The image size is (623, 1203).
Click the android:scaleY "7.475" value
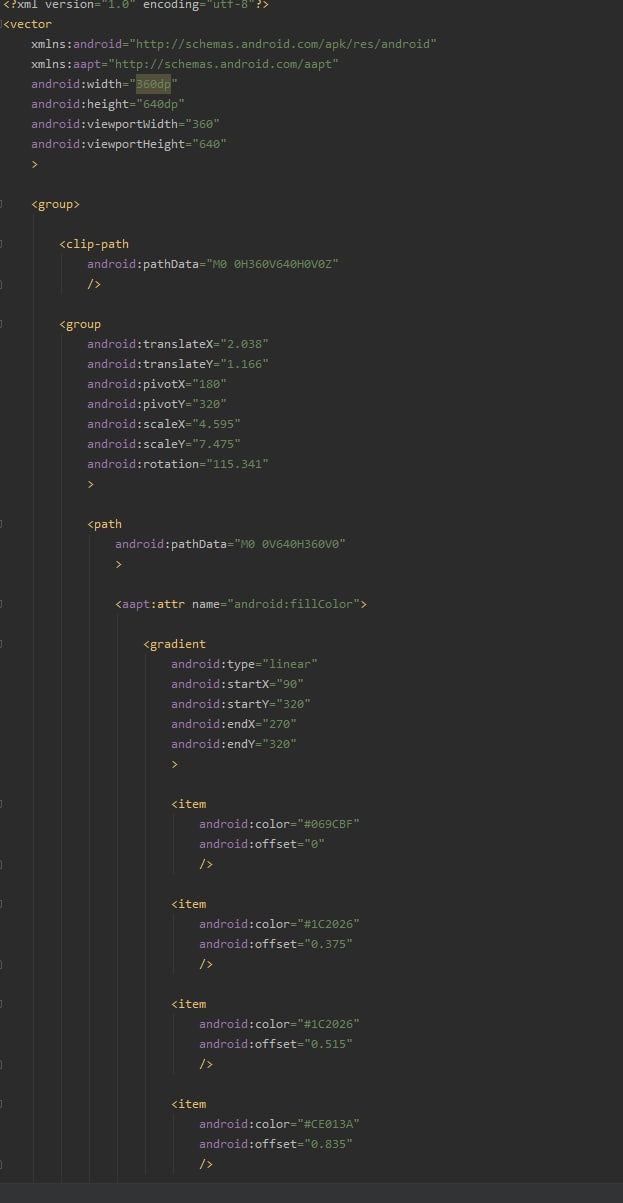click(x=214, y=444)
